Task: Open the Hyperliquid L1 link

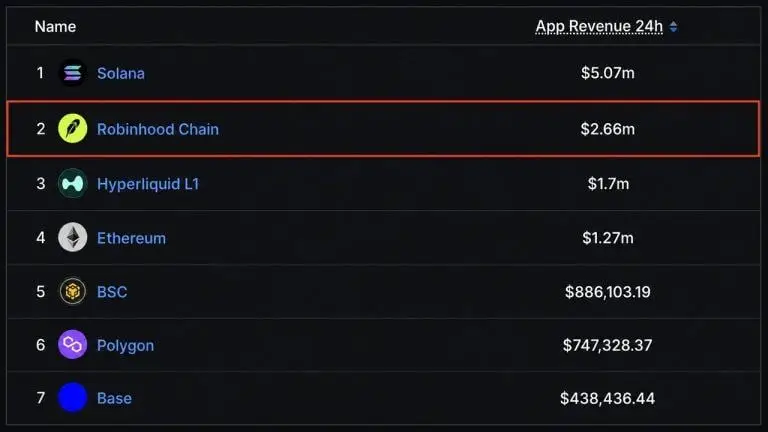Action: [x=148, y=184]
